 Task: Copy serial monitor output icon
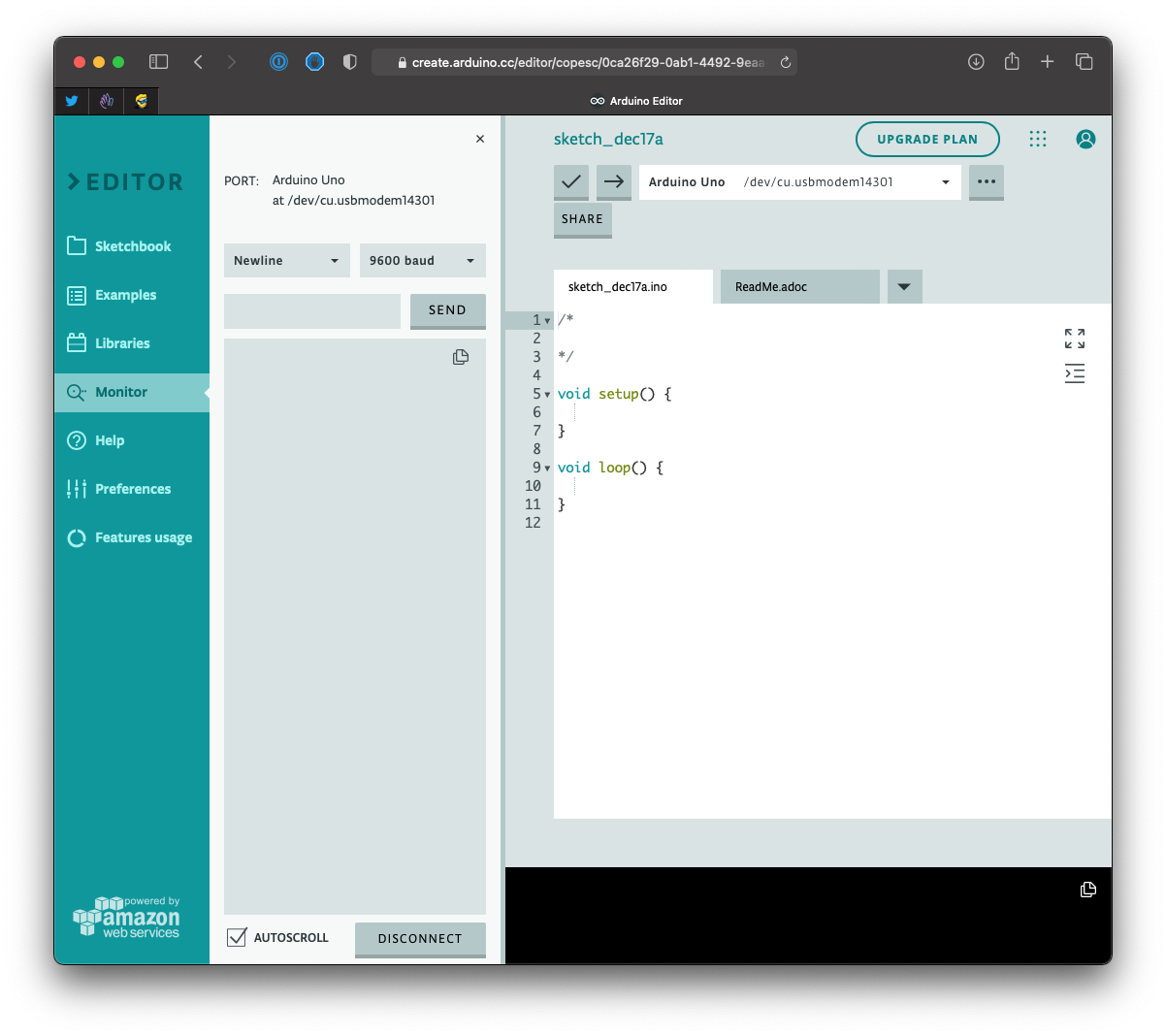461,357
